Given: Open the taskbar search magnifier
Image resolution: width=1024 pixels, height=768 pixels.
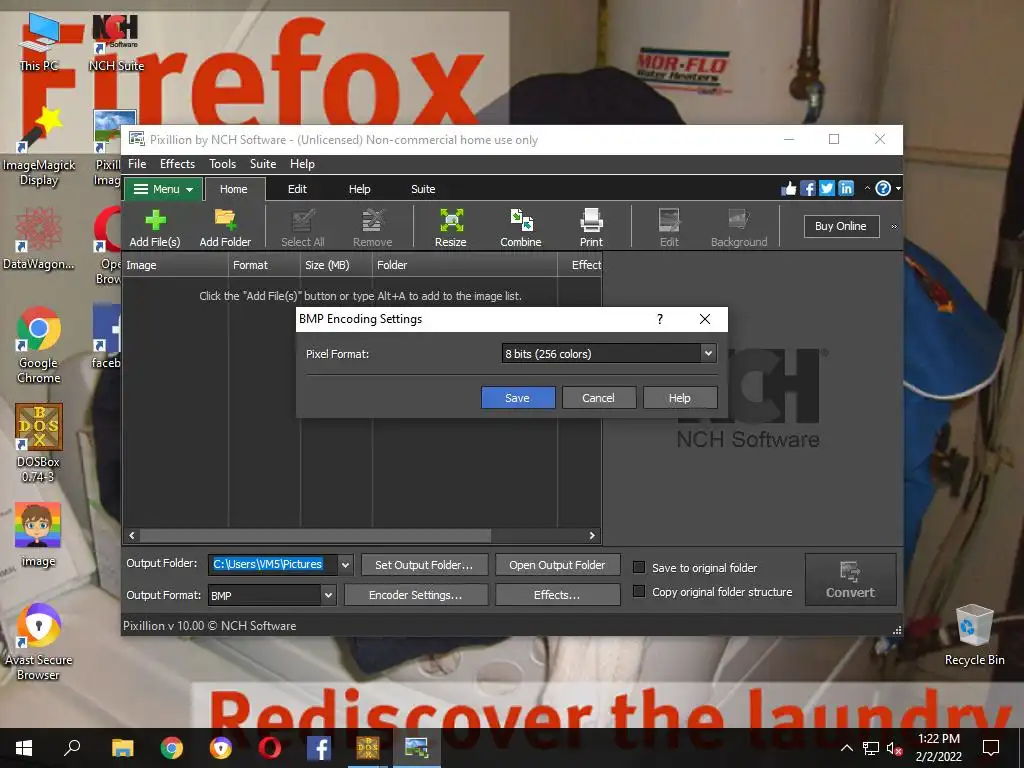Looking at the screenshot, I should coord(72,748).
